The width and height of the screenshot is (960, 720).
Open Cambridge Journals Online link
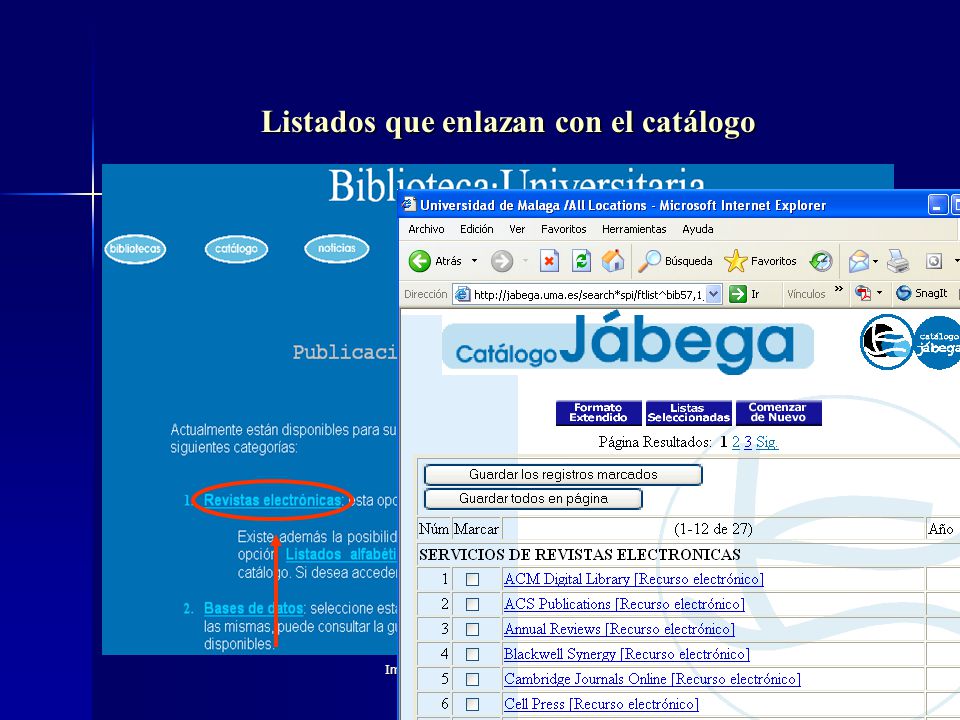pyautogui.click(x=652, y=680)
